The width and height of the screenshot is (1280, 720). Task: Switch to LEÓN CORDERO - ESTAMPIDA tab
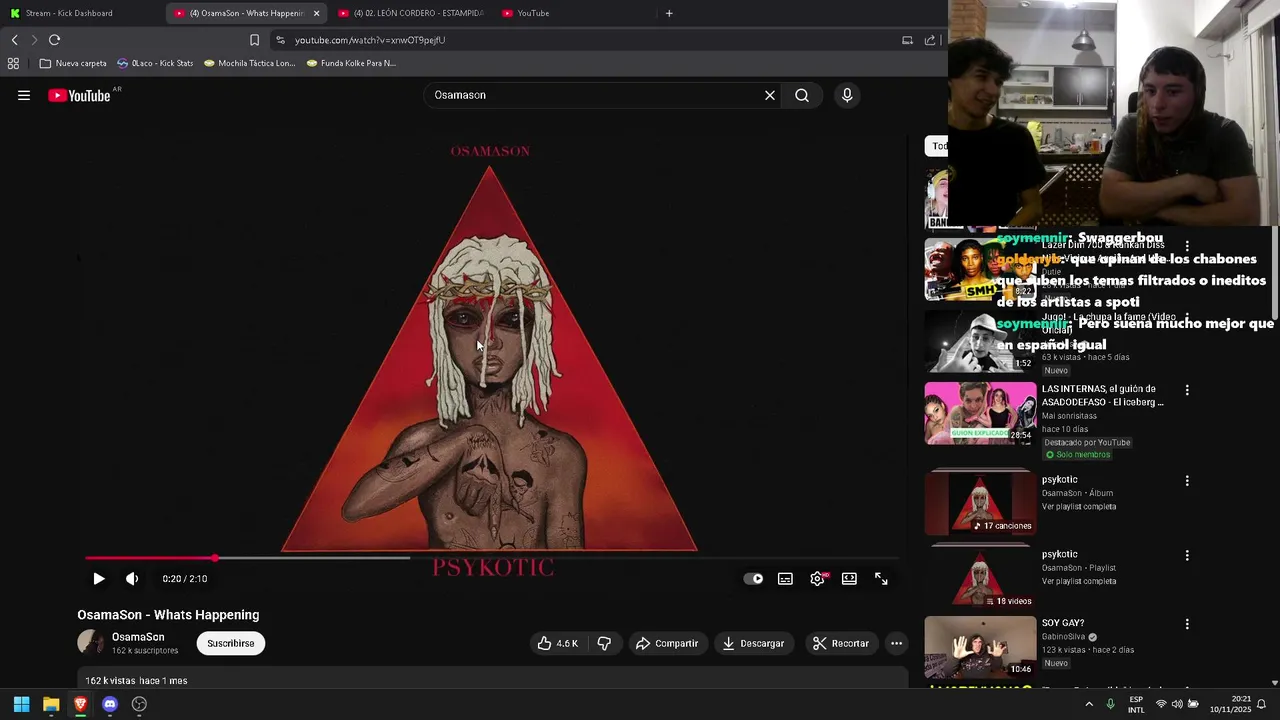tap(410, 13)
